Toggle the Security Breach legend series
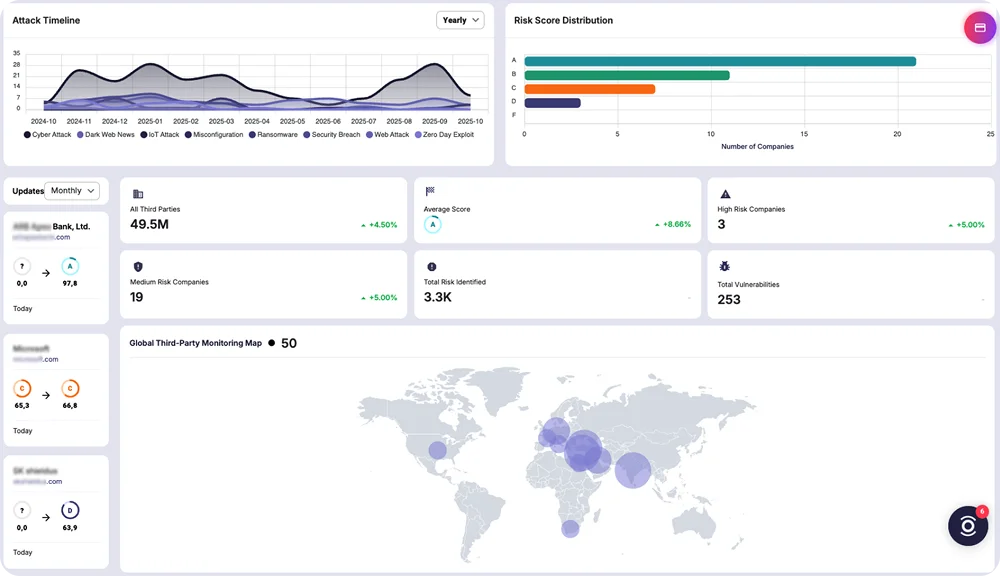 coord(332,135)
